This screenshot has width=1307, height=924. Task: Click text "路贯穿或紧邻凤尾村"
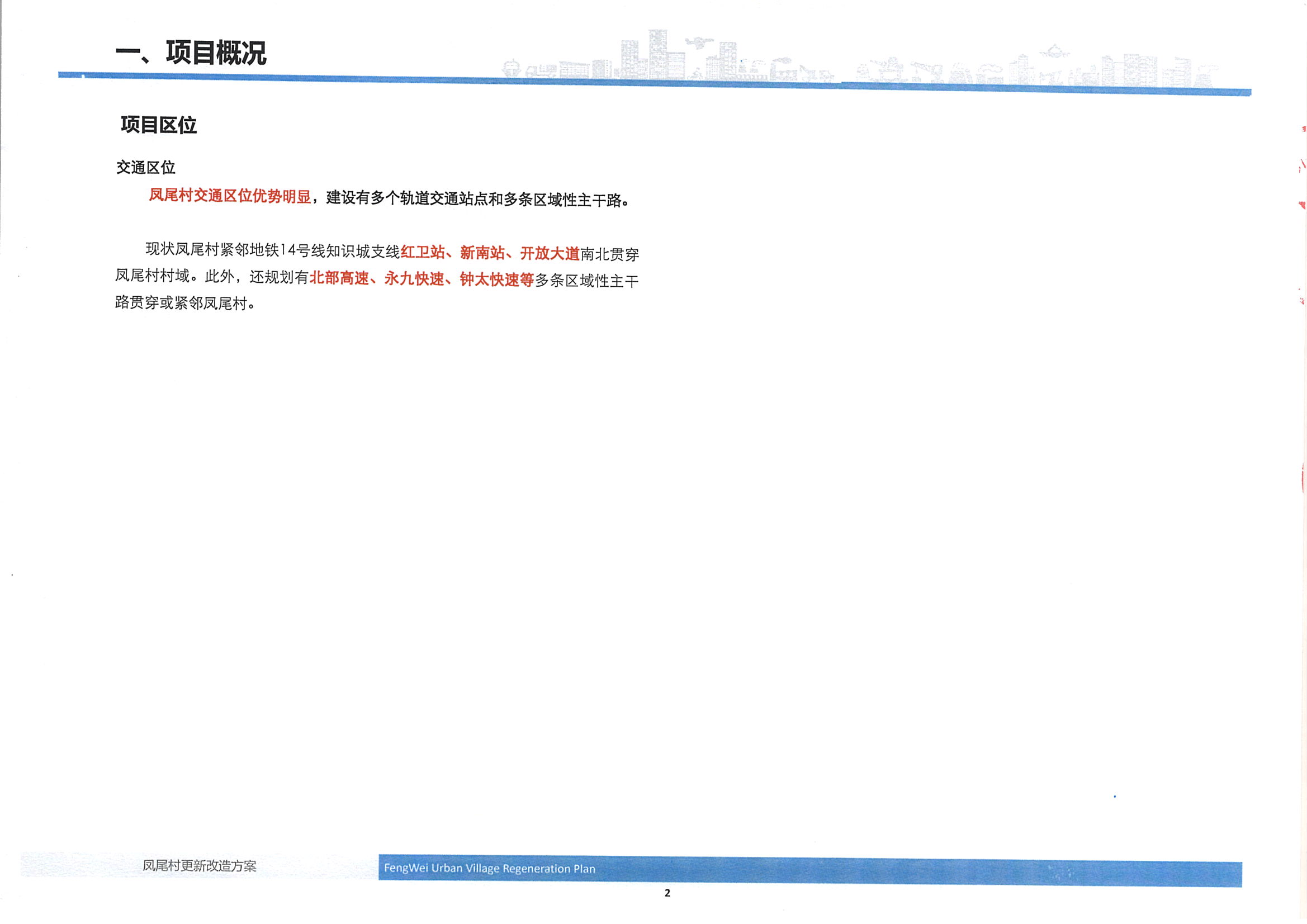182,303
